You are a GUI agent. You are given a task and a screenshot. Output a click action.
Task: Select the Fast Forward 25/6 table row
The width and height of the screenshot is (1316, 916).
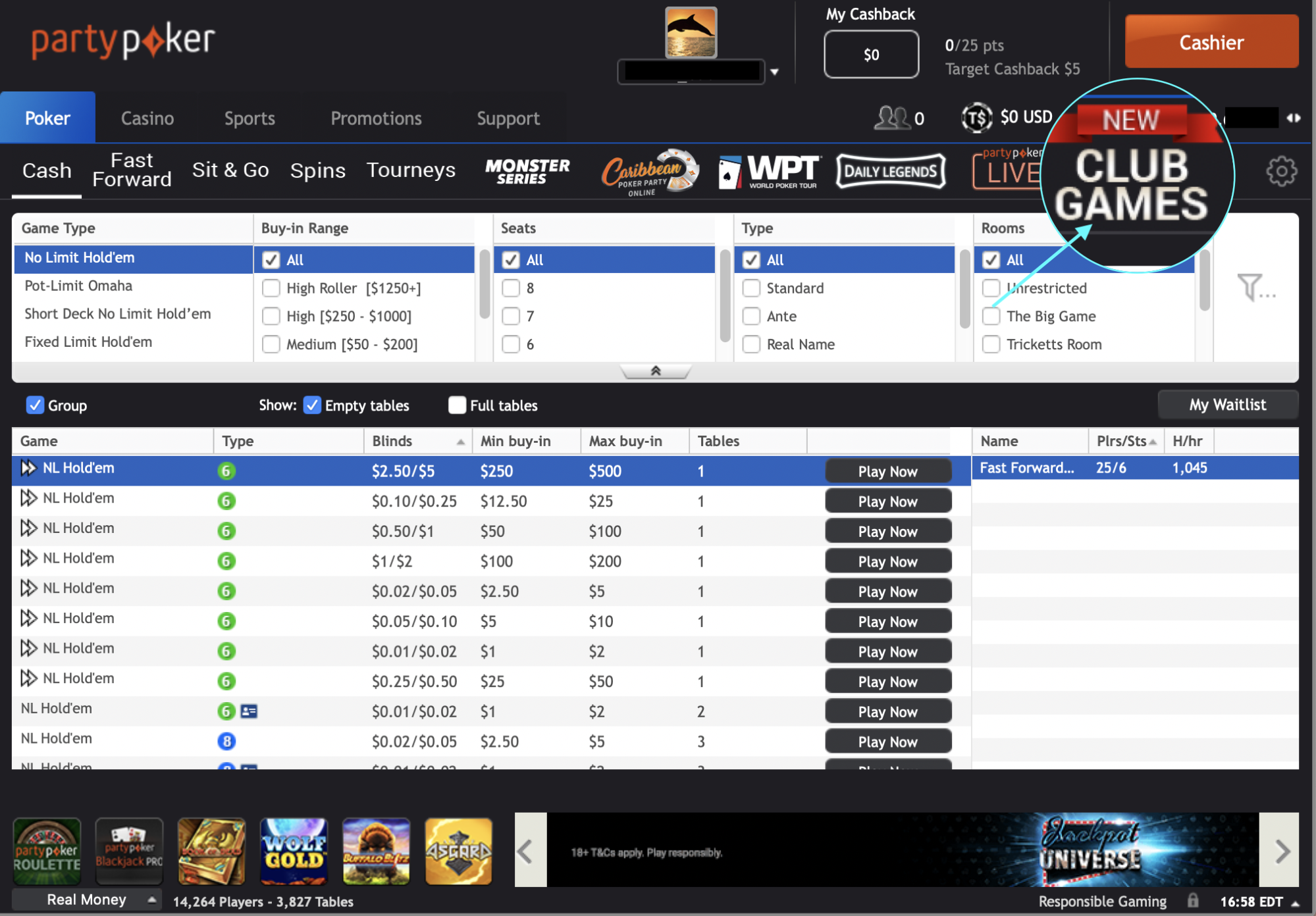(x=1135, y=468)
